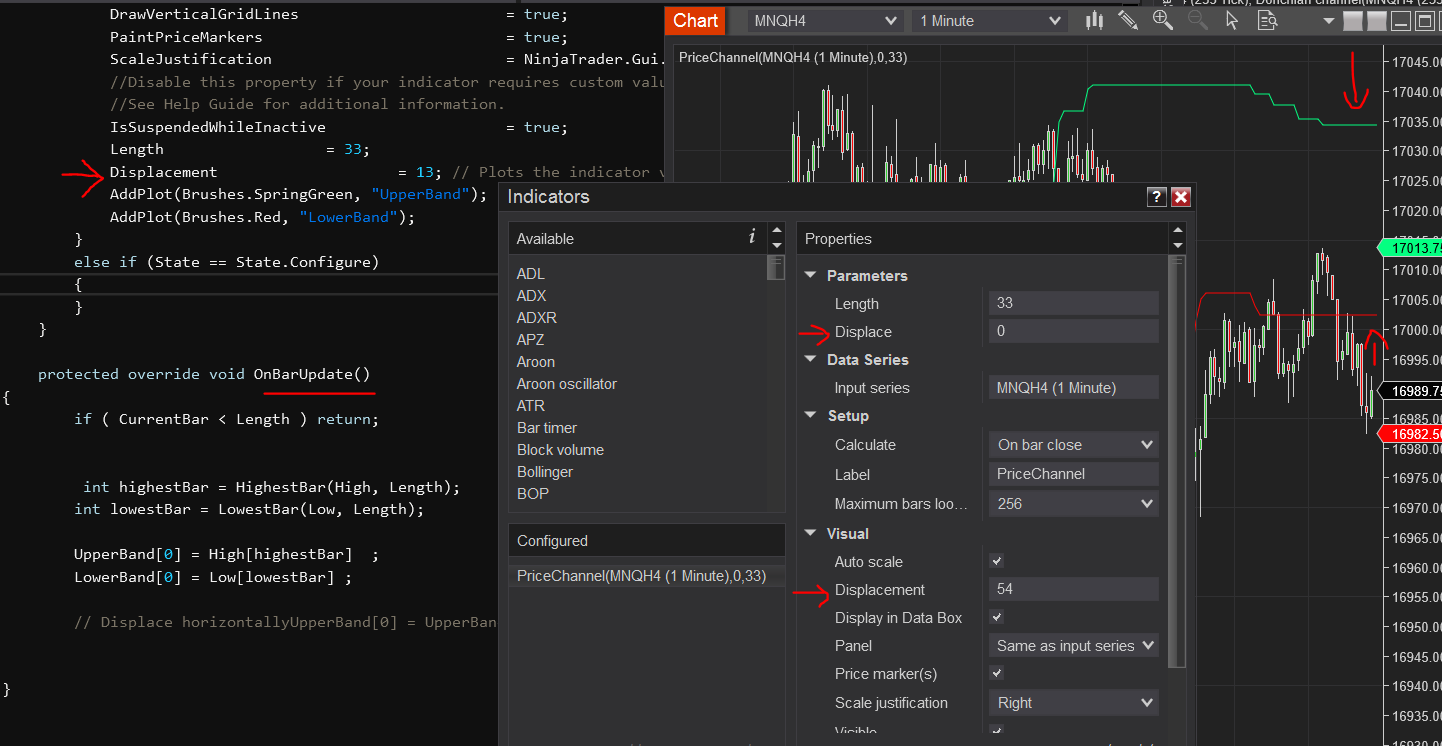Open the Calculate dropdown set to On bar close
Viewport: 1442px width, 746px height.
coord(1073,445)
